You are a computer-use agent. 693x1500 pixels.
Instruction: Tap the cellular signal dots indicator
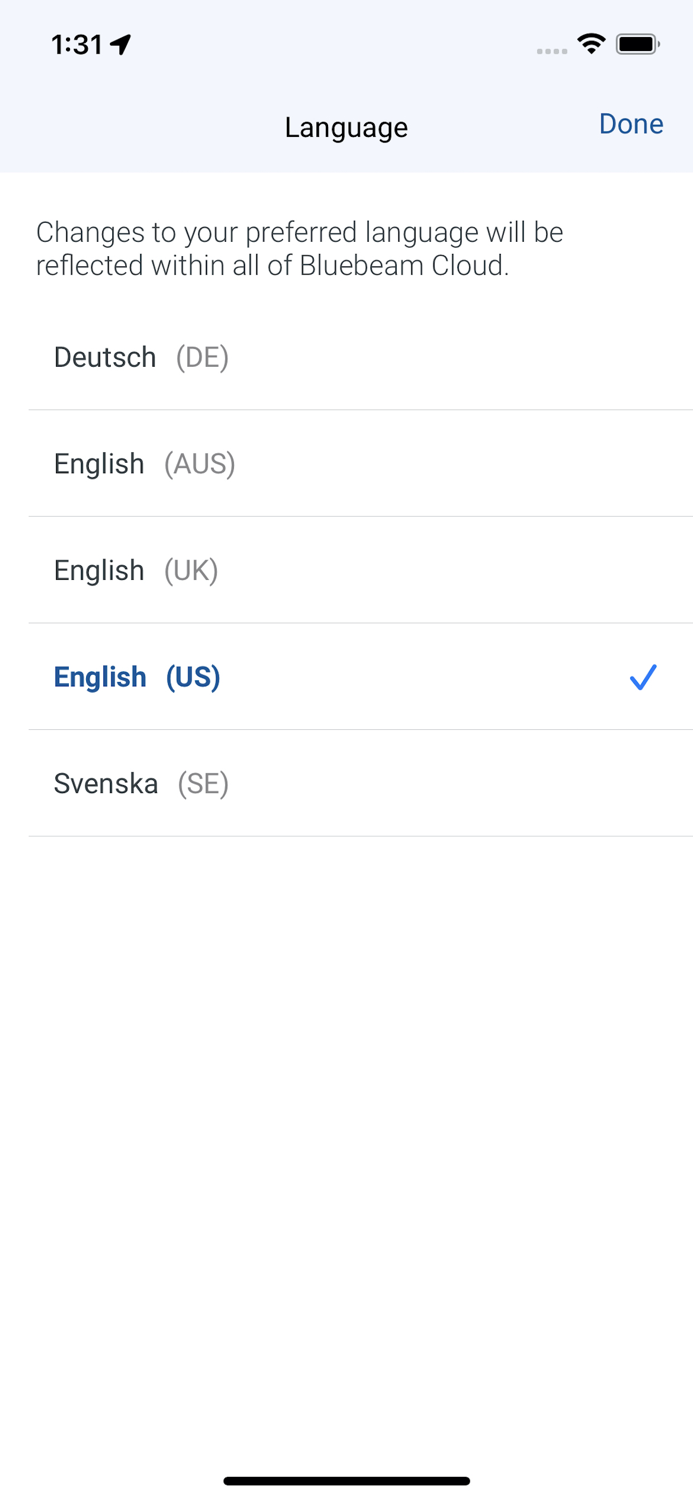552,51
